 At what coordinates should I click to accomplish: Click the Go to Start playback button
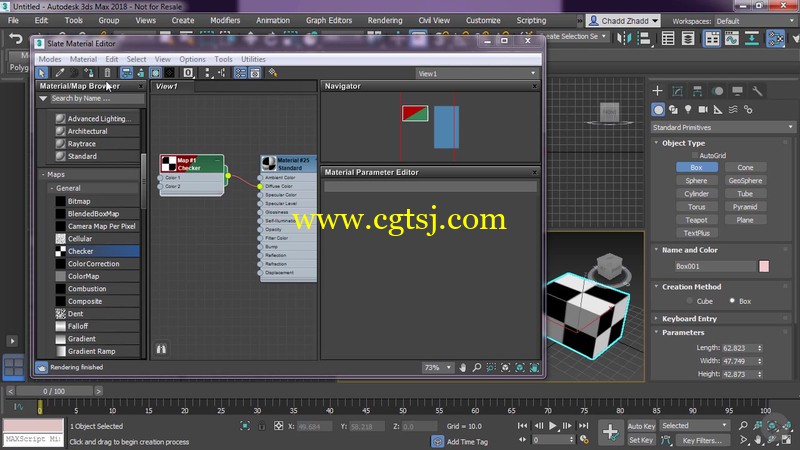tap(522, 426)
